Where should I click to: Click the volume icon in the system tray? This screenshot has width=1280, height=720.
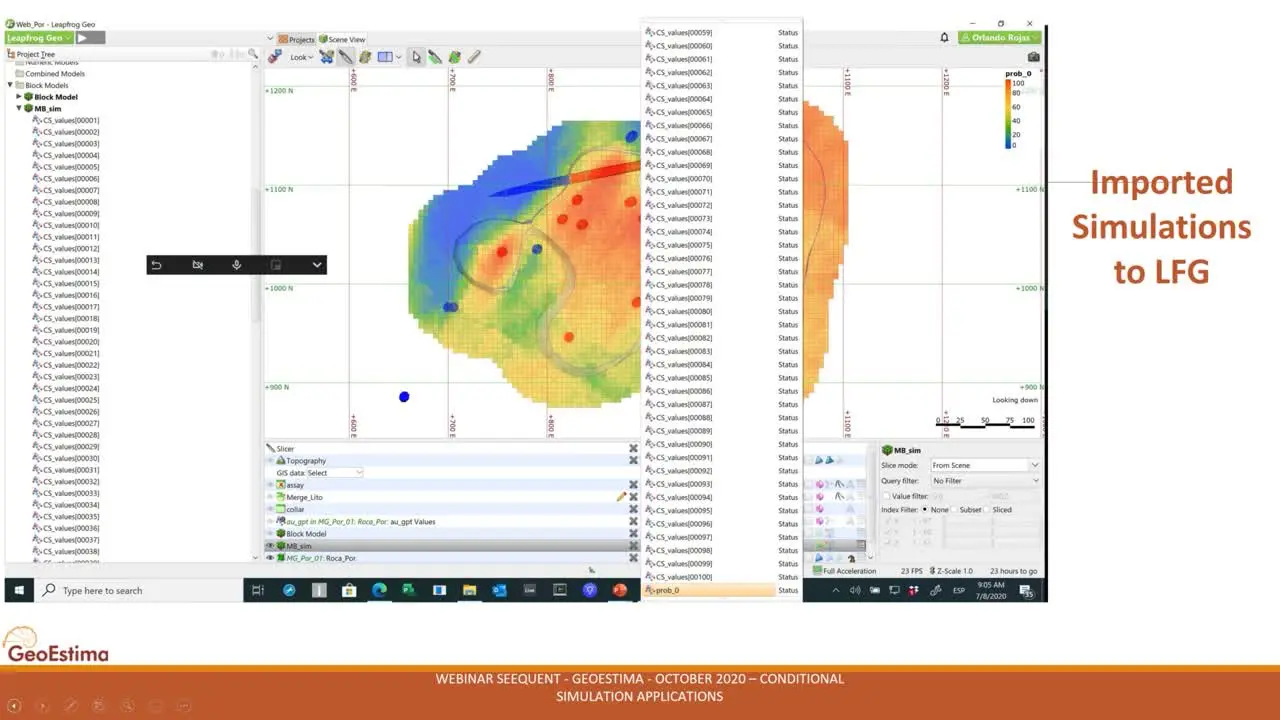pos(855,590)
